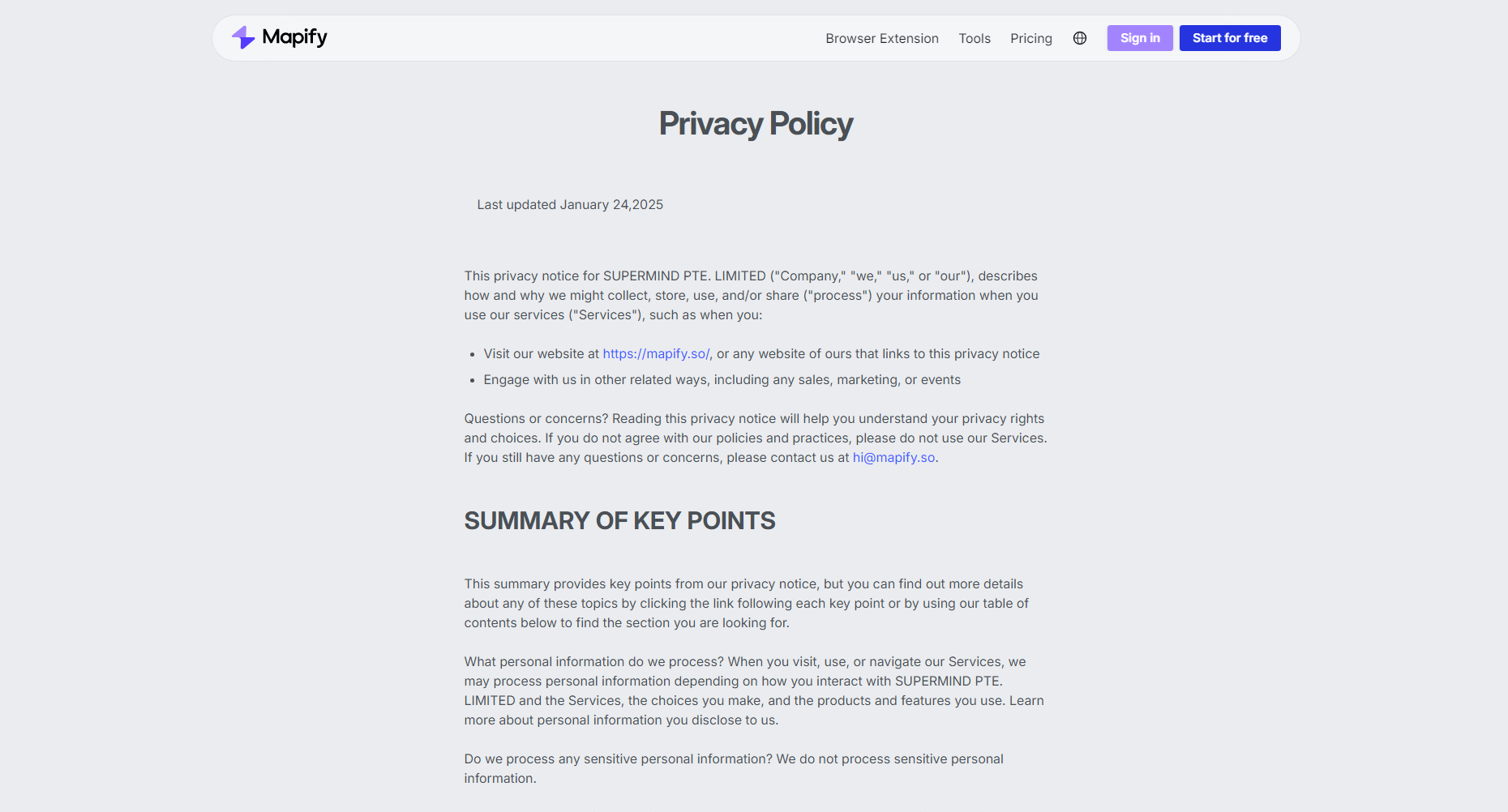
Task: Click the Start for free button
Action: point(1230,38)
